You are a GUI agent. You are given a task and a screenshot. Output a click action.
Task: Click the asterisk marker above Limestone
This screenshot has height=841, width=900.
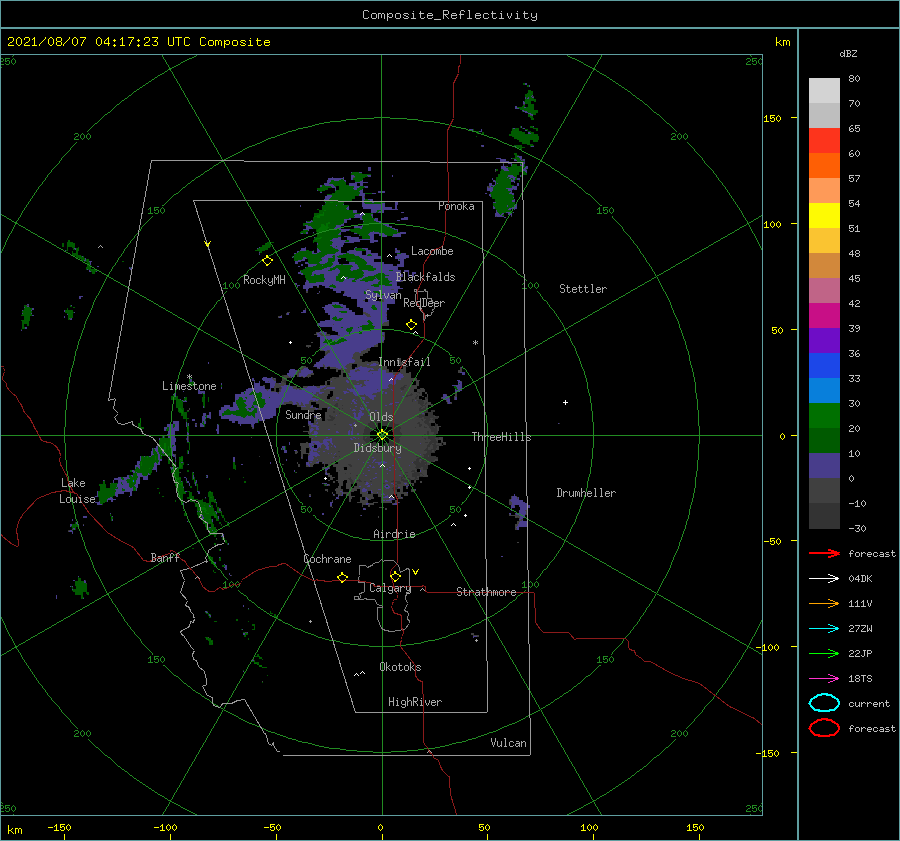189,377
